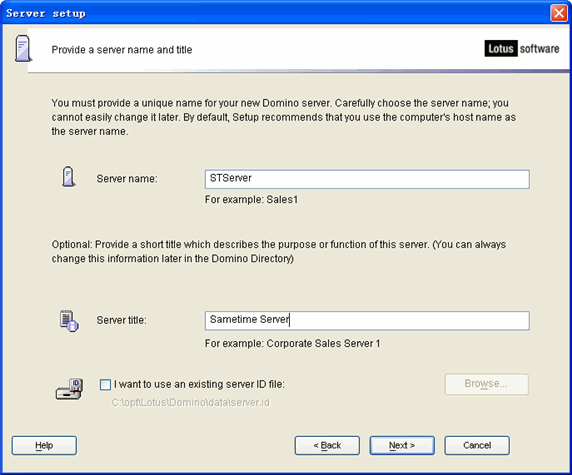Click the Server name input field
Image resolution: width=572 pixels, height=475 pixels.
[367, 179]
